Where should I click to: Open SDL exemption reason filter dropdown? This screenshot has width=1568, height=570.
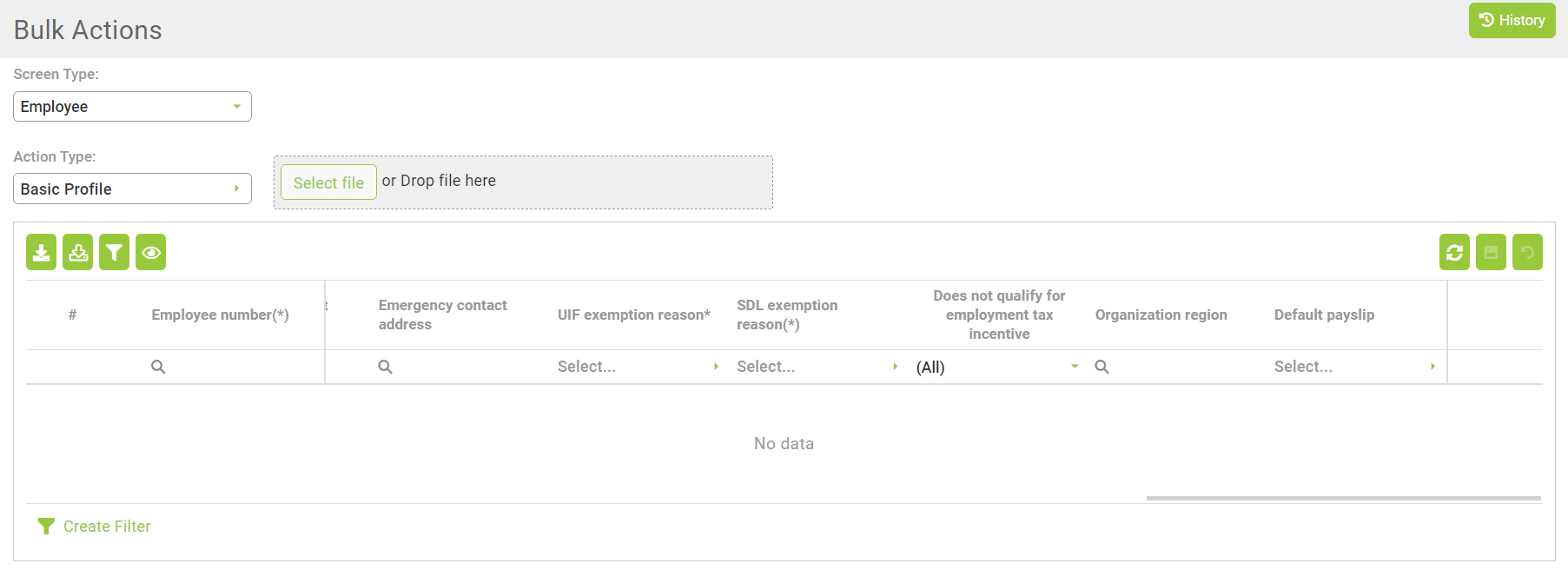coord(817,367)
